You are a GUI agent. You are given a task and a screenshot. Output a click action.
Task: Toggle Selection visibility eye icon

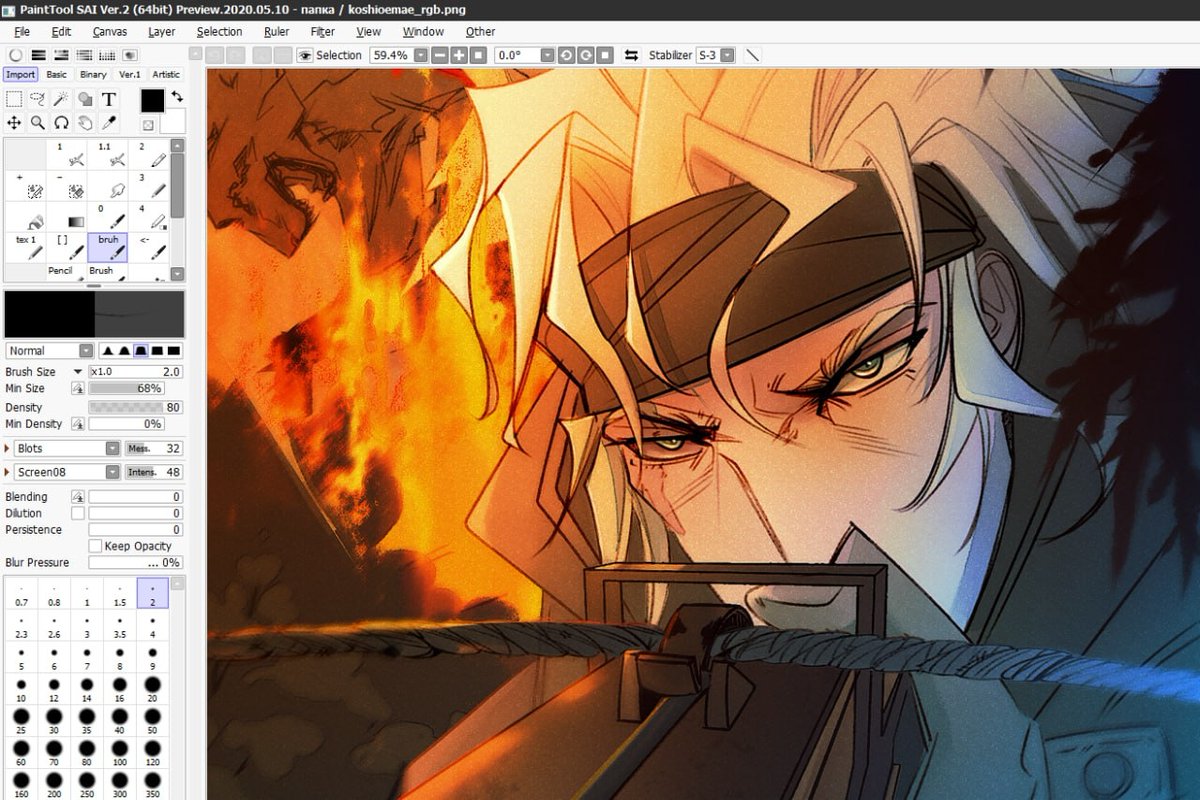305,55
